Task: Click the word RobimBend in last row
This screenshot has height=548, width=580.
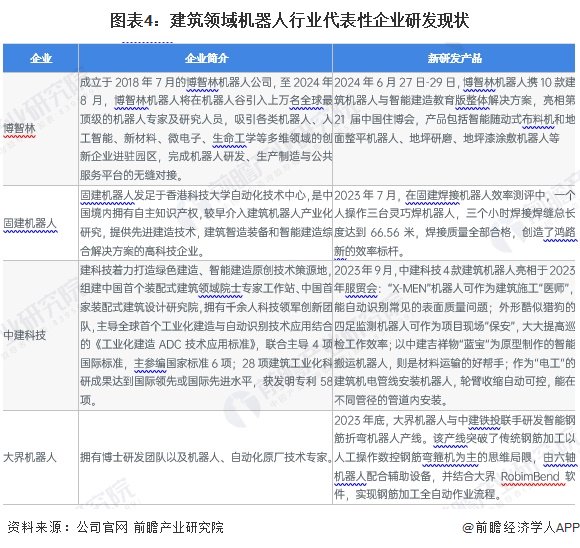Action: [530, 476]
